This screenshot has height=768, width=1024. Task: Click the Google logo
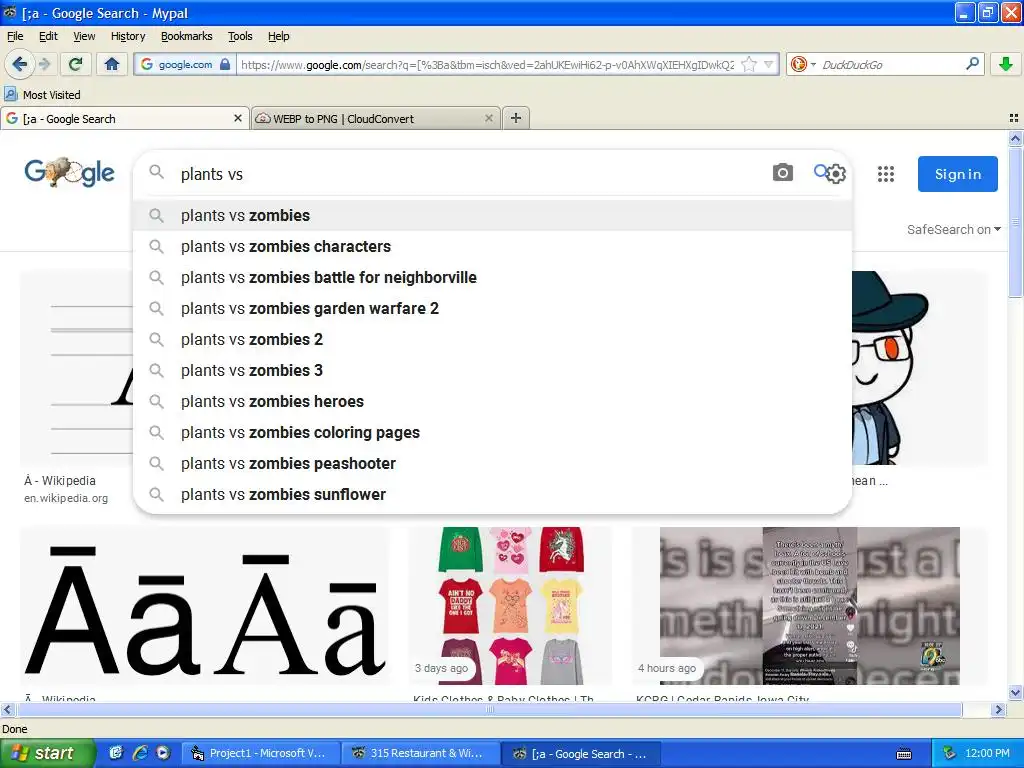(69, 172)
